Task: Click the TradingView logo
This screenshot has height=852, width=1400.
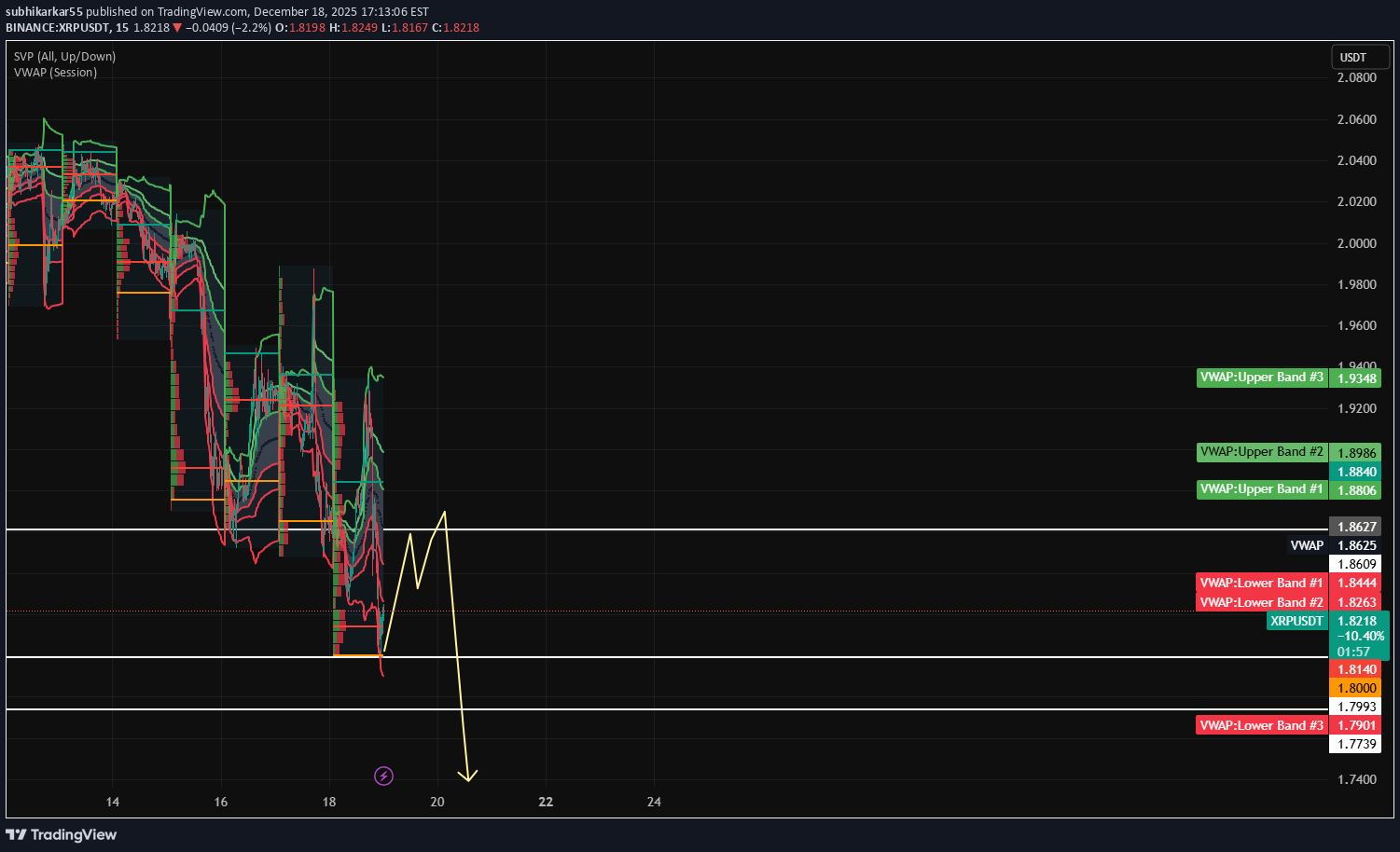Action: (62, 834)
